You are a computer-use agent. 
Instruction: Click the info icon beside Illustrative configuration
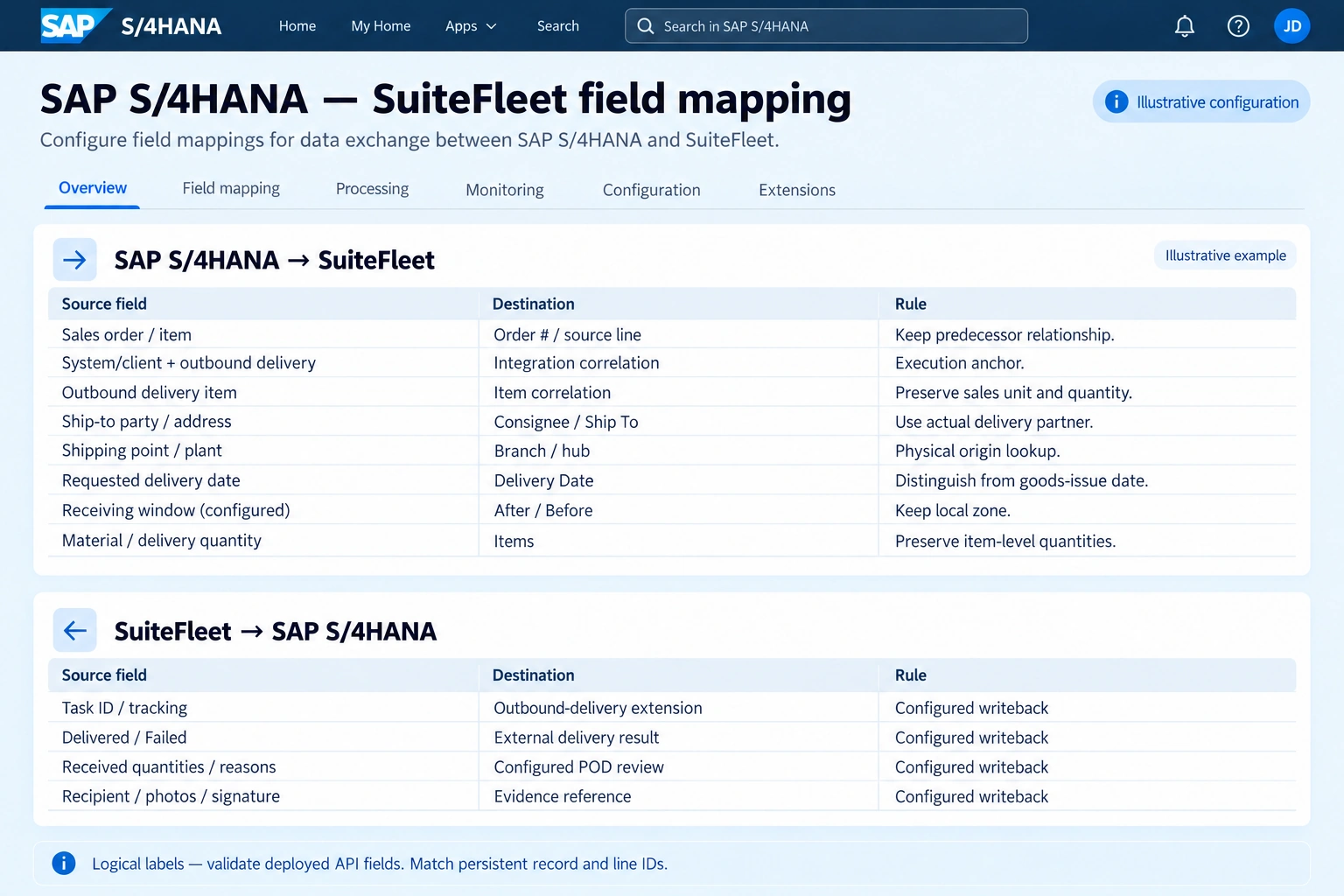(x=1116, y=101)
